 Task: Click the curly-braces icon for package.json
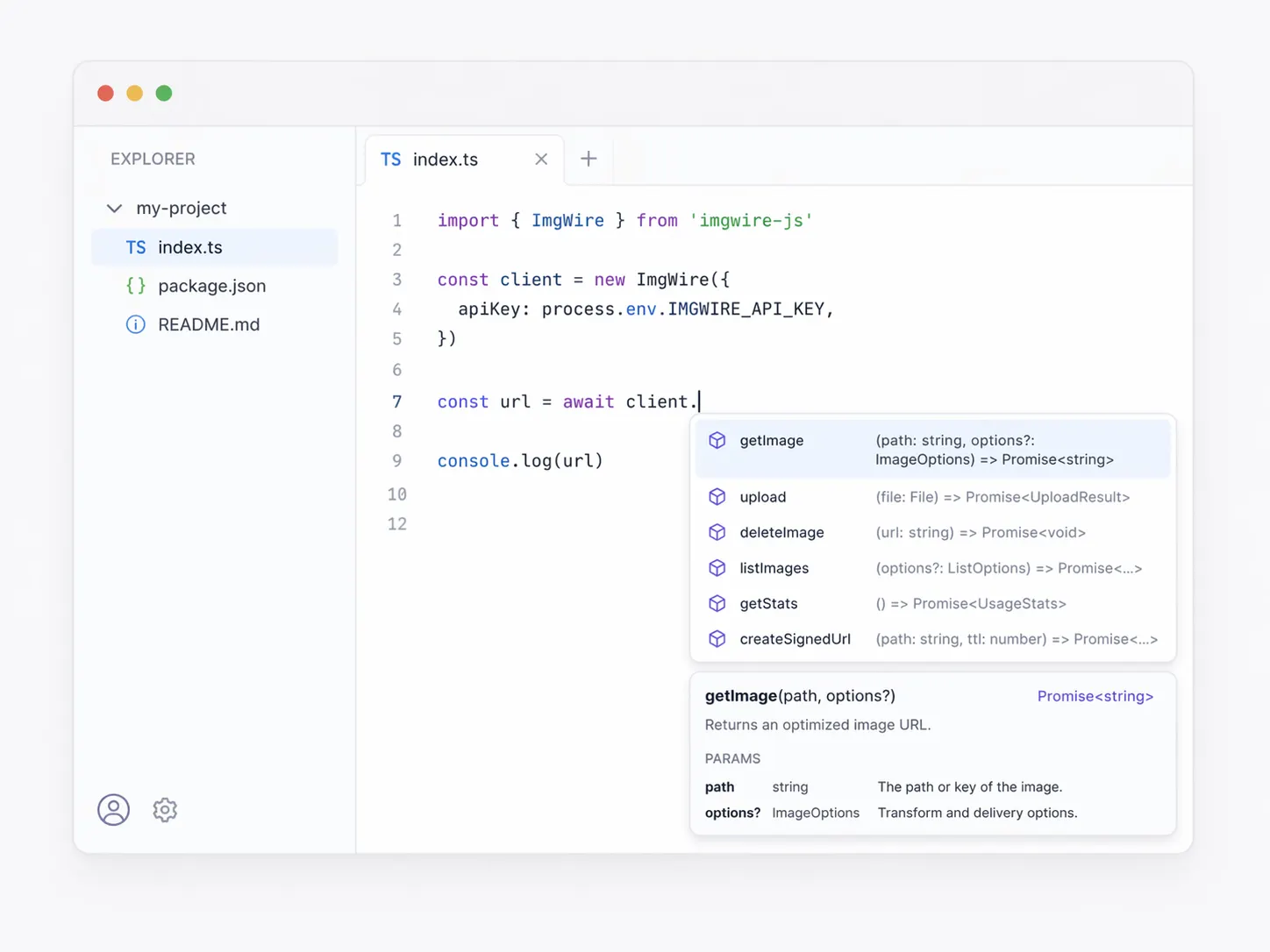point(136,286)
